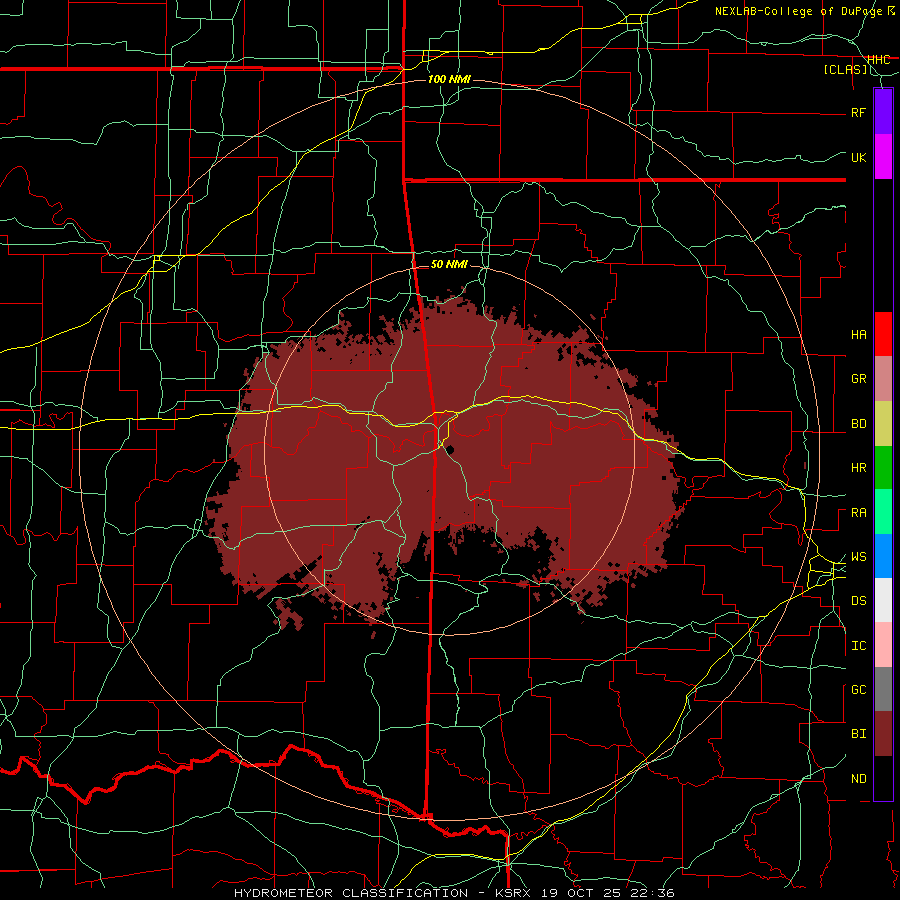This screenshot has width=900, height=900.
Task: Click the DS white legend color block
Action: (883, 600)
